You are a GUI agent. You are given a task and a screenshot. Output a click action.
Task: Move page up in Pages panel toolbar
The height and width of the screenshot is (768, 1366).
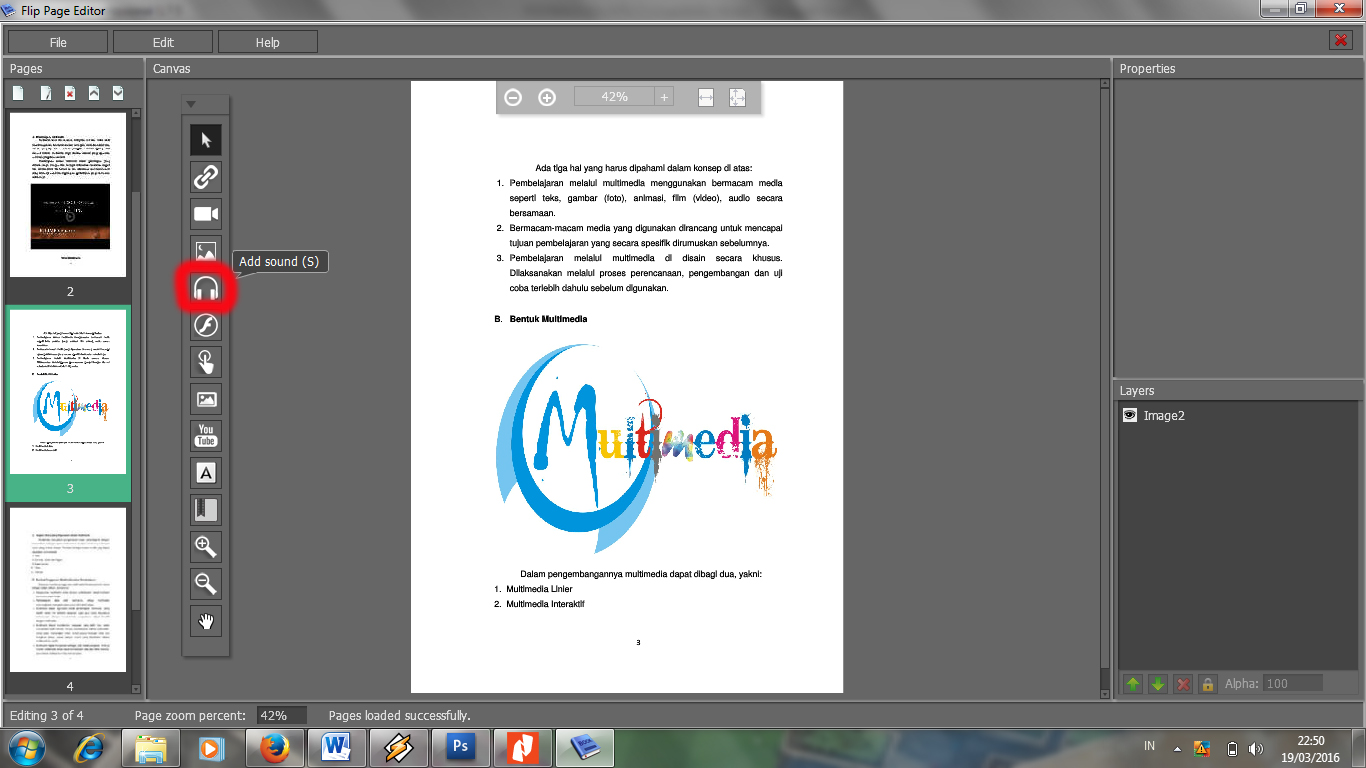point(94,93)
